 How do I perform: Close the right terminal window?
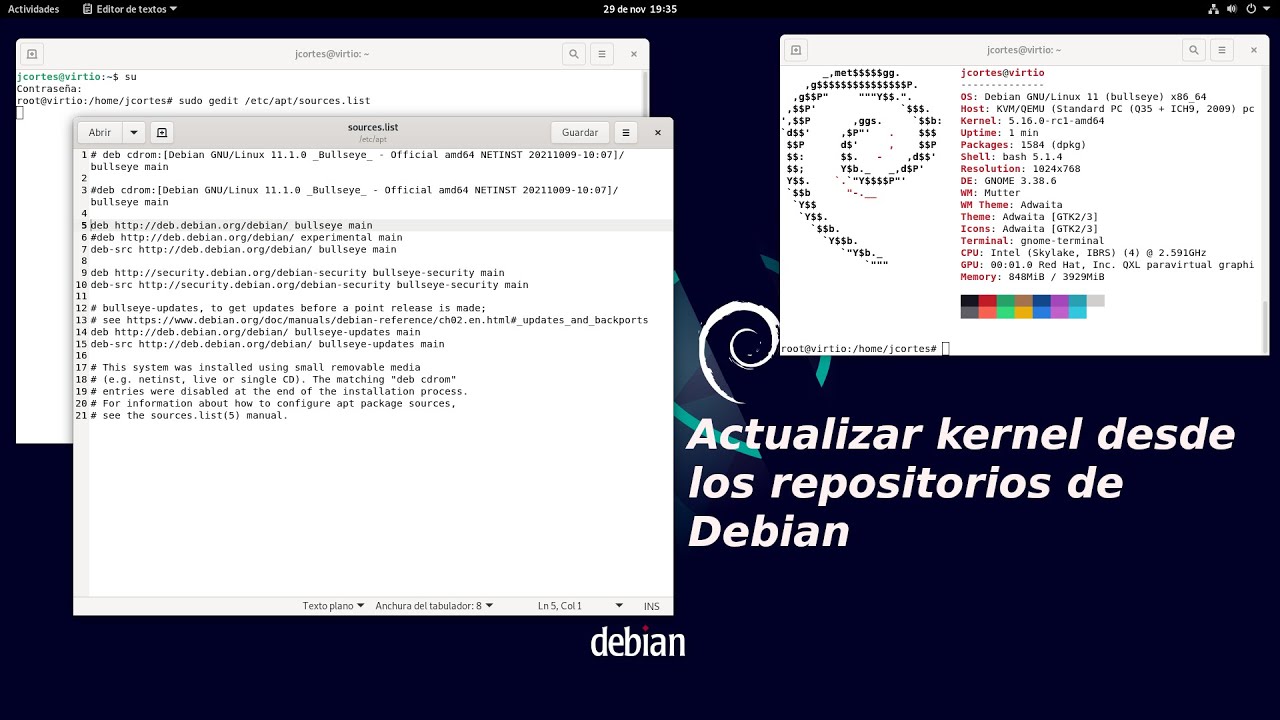tap(1254, 49)
